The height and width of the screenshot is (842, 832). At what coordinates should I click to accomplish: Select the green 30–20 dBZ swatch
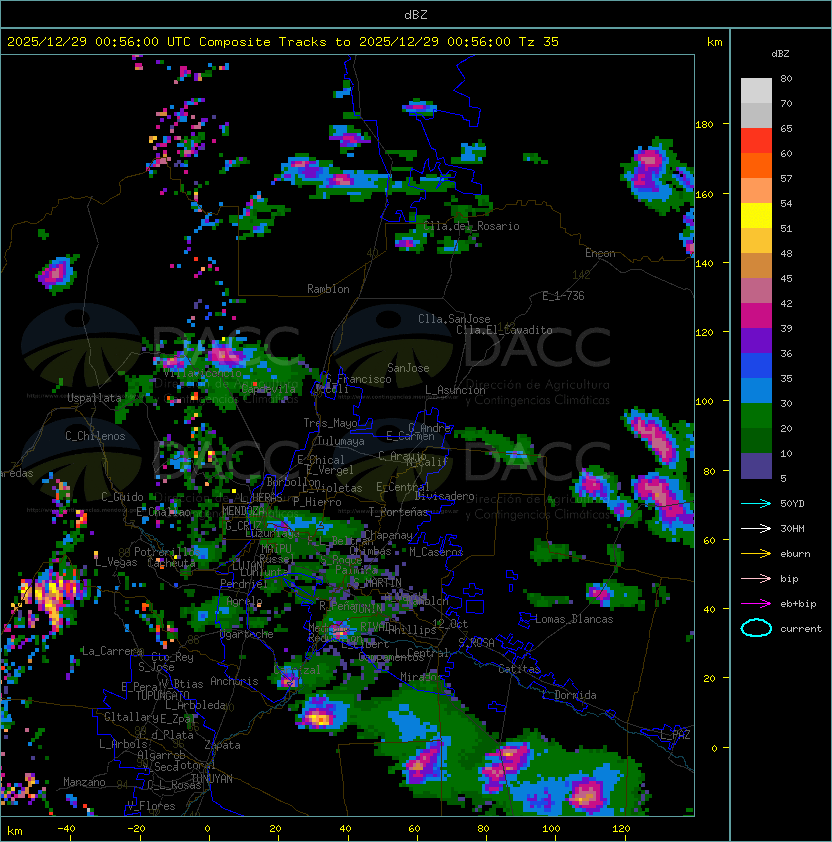coord(756,416)
